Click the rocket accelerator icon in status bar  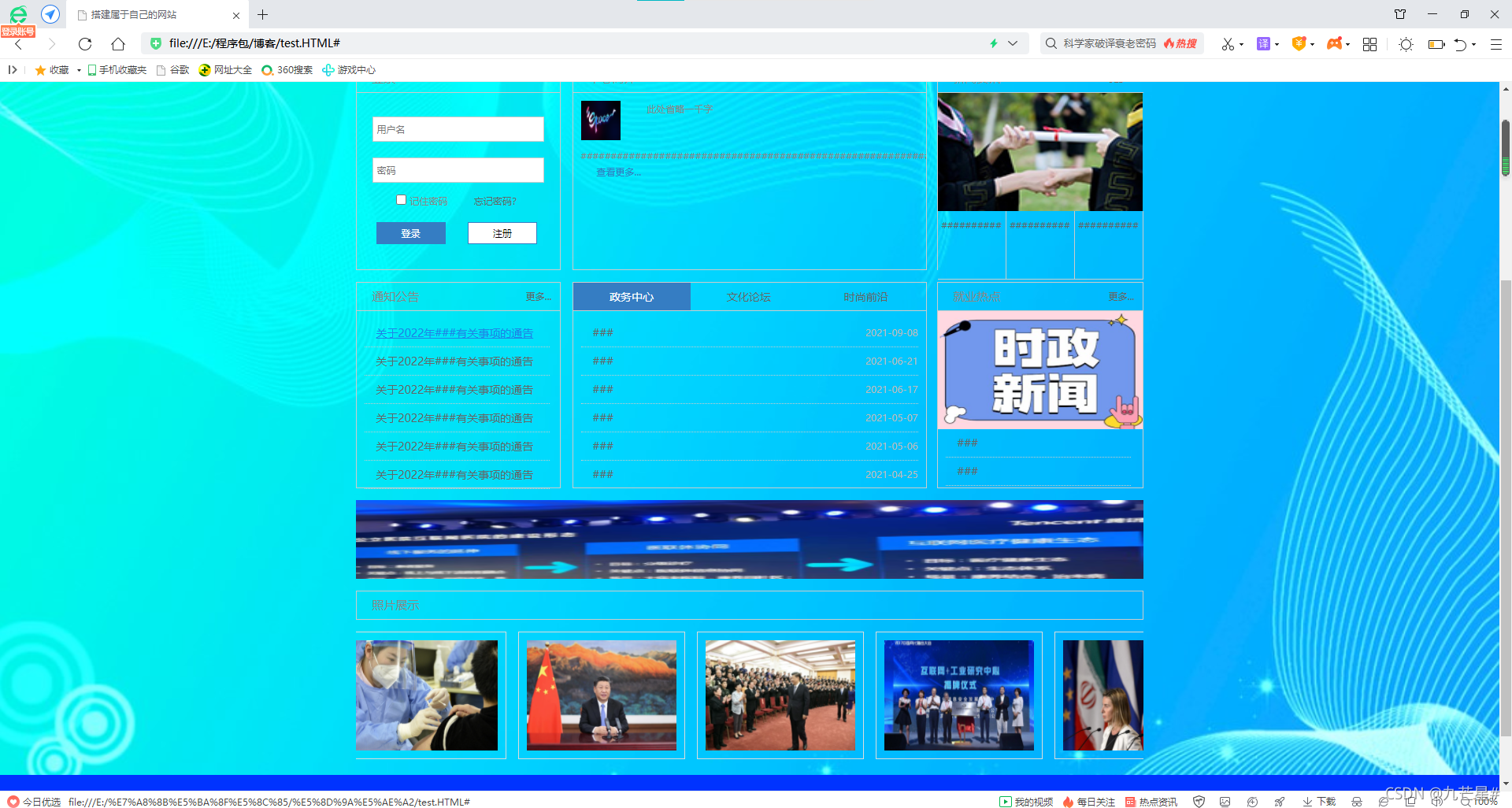(x=1280, y=802)
